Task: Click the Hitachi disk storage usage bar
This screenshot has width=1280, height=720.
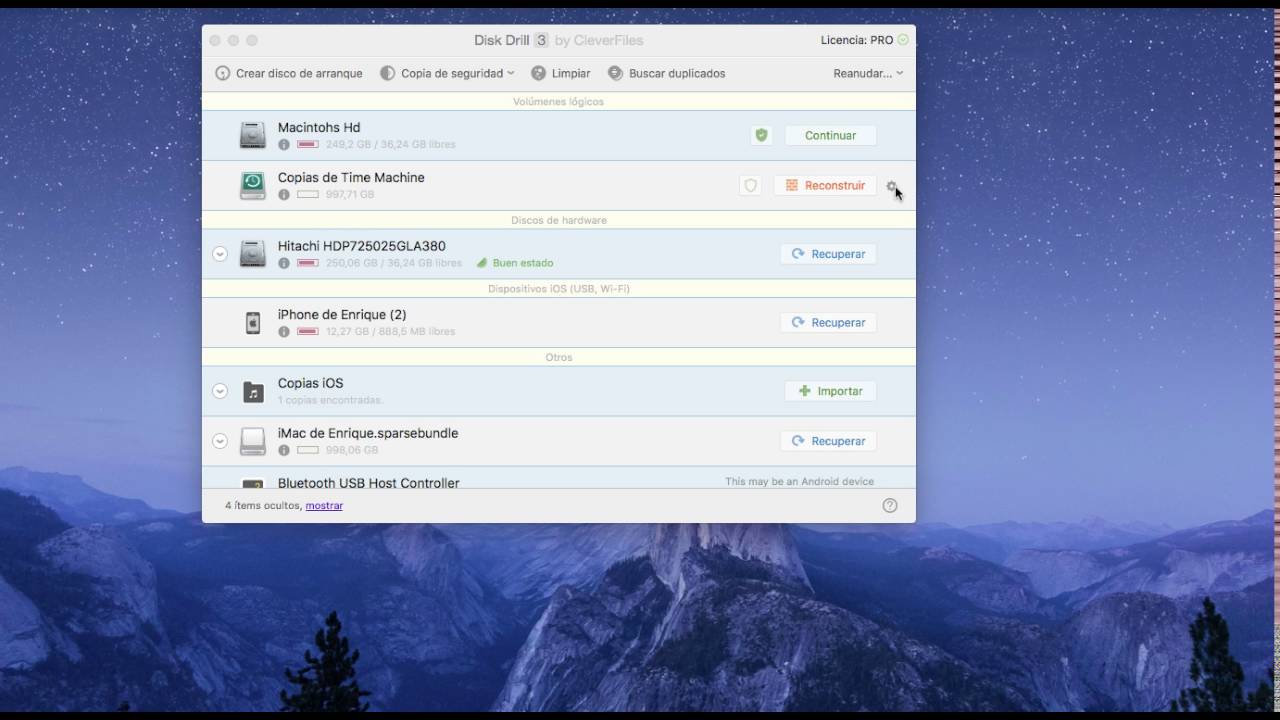Action: 308,263
